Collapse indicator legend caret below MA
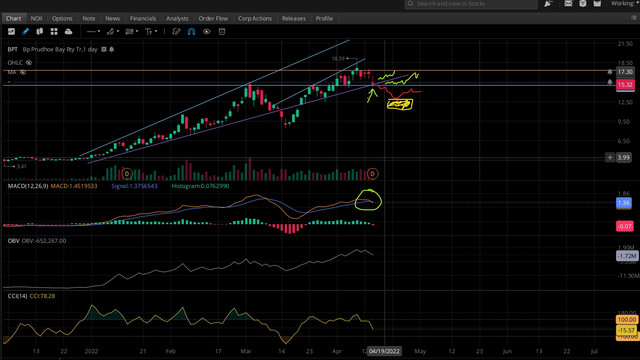This screenshot has width=640, height=360. pyautogui.click(x=9, y=82)
